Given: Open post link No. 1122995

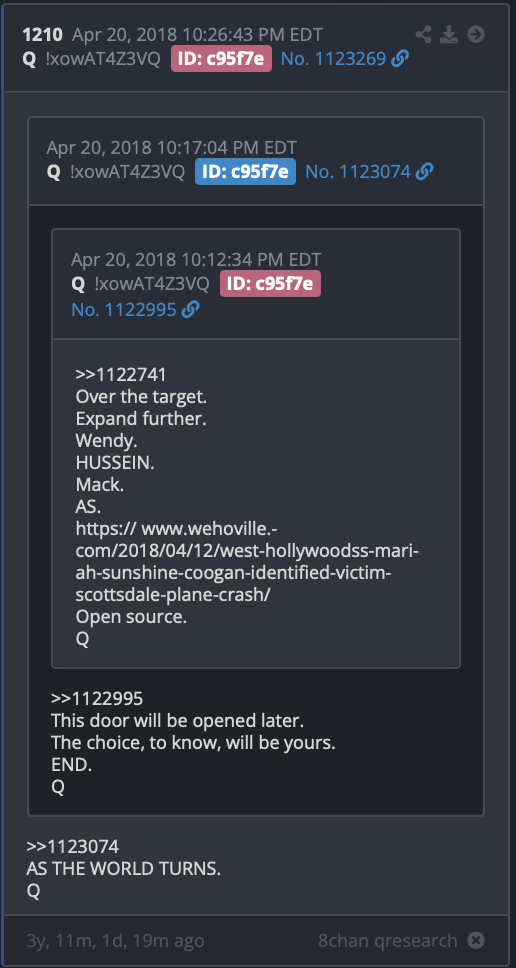Looking at the screenshot, I should 124,309.
